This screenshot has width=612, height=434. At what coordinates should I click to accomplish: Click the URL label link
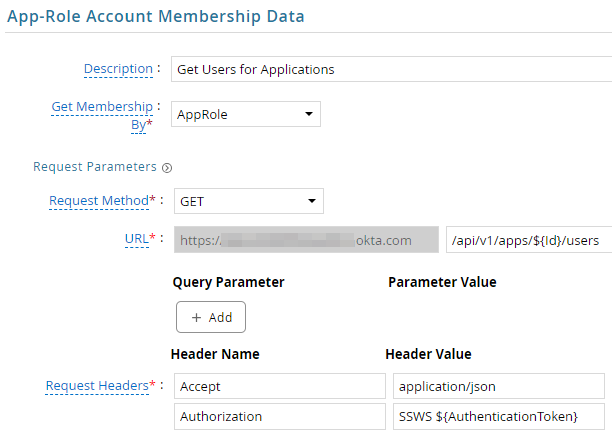click(137, 238)
